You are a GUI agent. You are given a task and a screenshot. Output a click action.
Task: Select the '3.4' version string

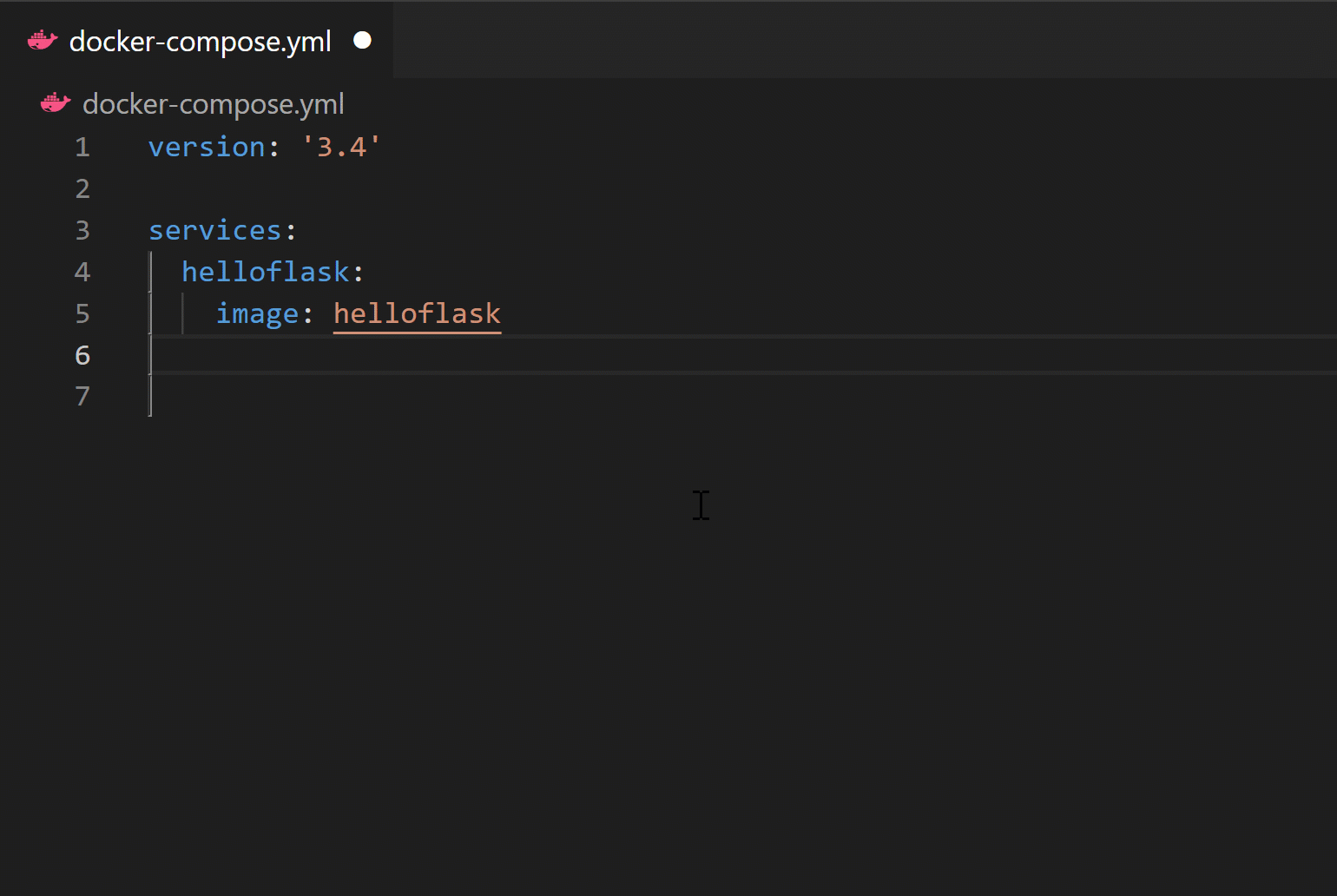tap(339, 147)
